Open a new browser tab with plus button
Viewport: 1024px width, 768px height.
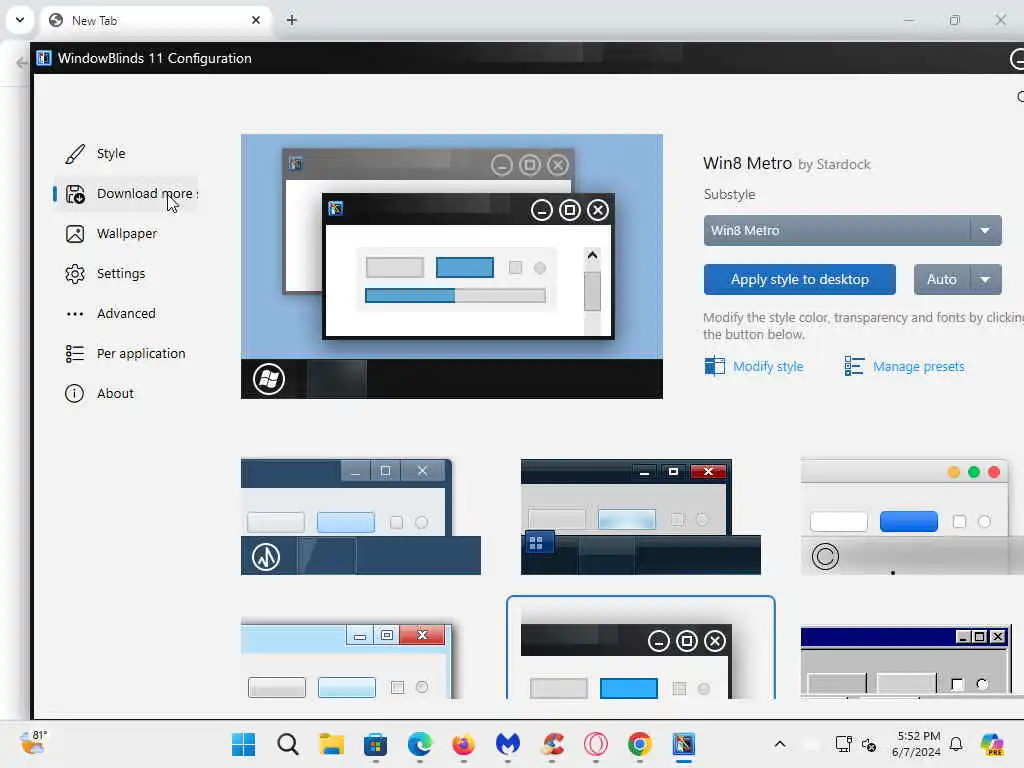[292, 20]
